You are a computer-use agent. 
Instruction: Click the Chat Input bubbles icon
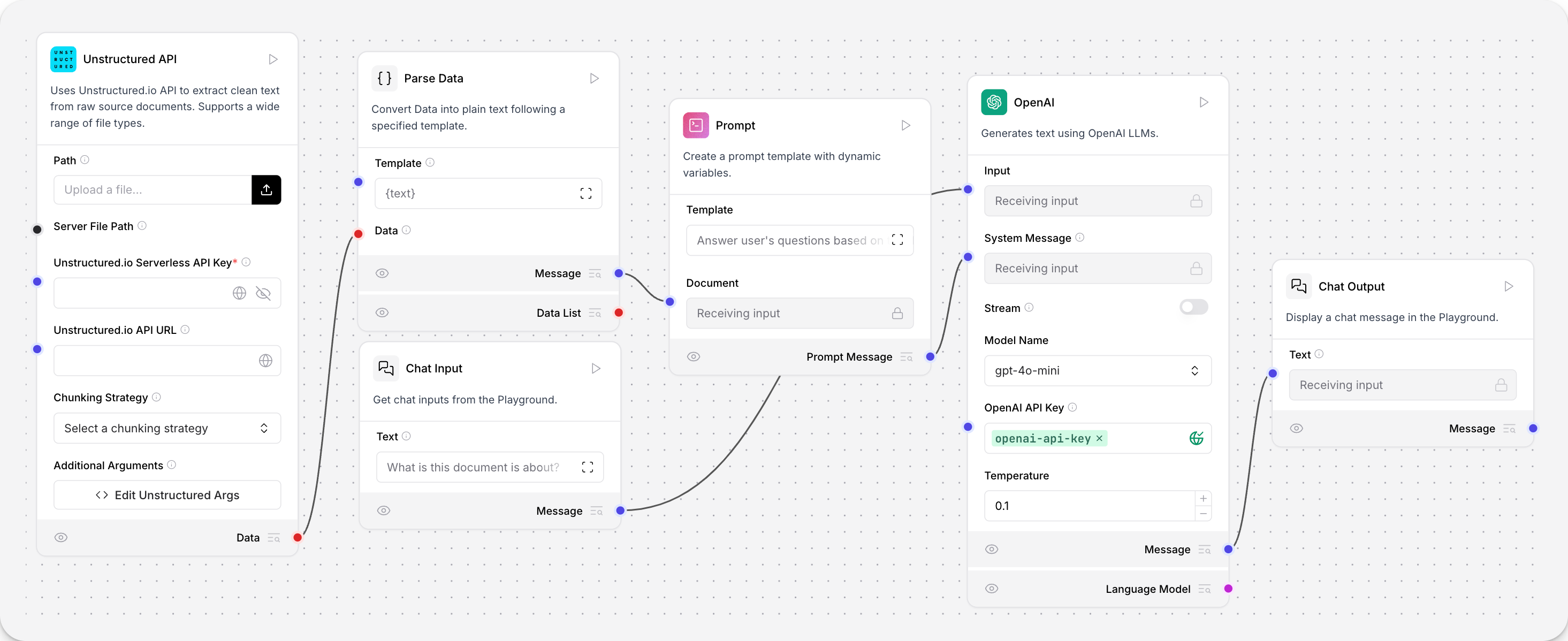[386, 368]
